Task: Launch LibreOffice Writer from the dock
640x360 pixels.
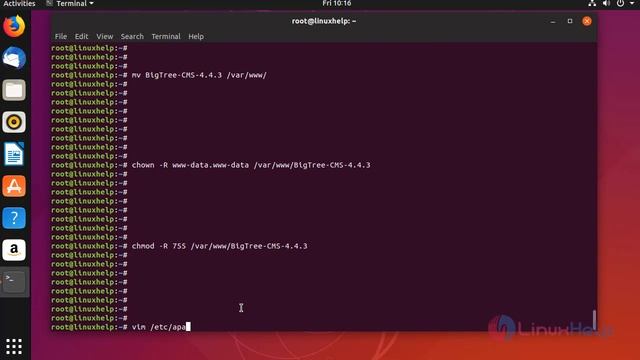Action: click(x=14, y=154)
